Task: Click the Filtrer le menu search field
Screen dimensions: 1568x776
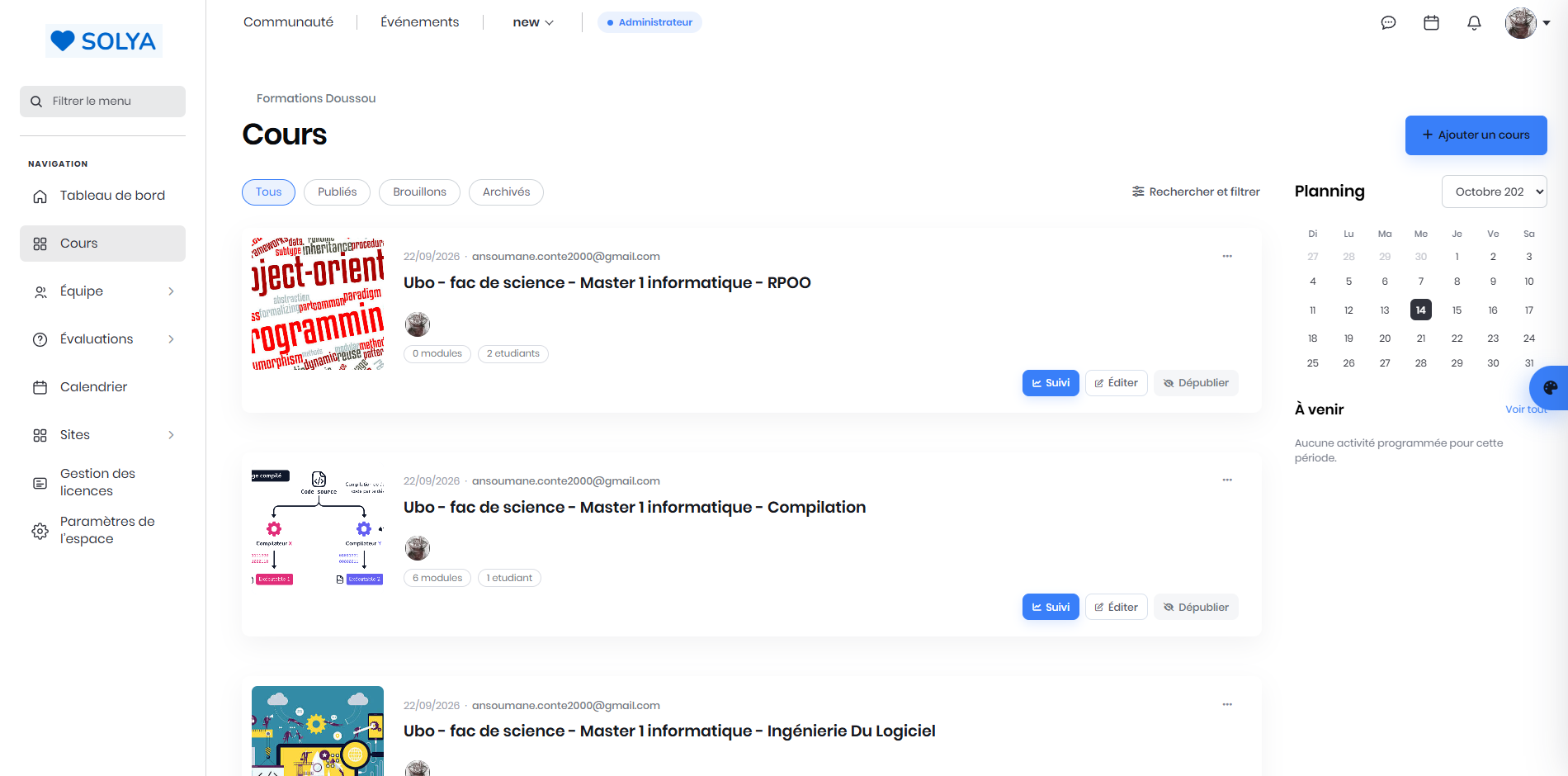Action: (x=102, y=102)
